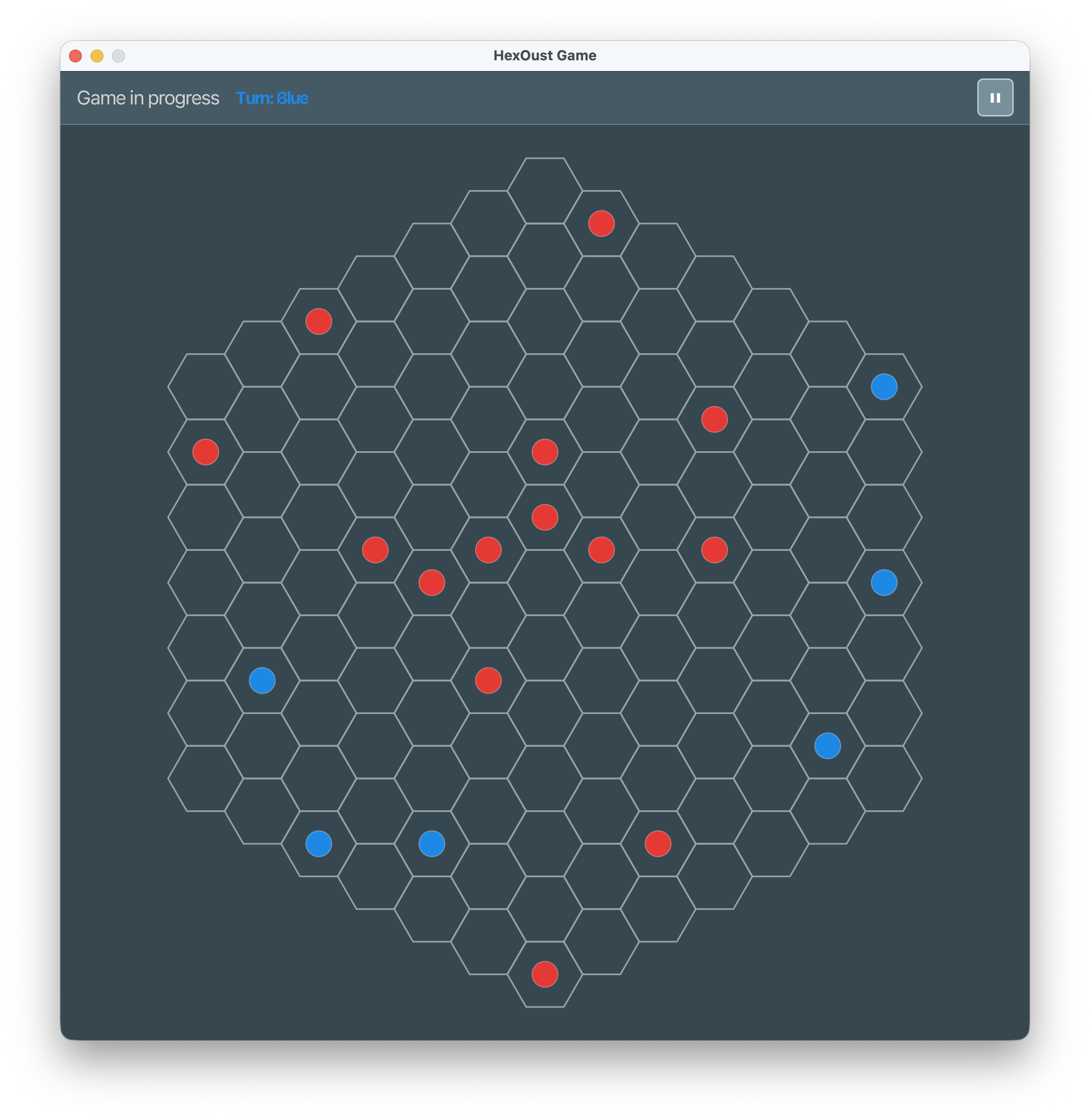Viewport: 1090px width, 1120px height.
Task: Click the Game in progress status label
Action: pos(148,98)
